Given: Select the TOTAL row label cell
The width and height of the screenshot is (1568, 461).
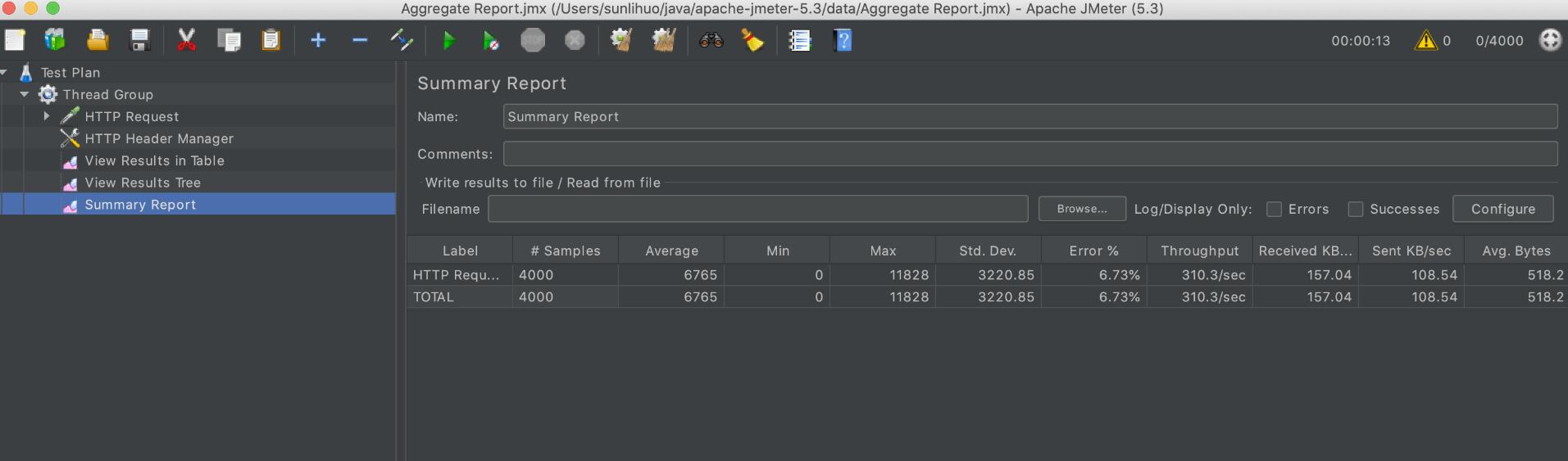Looking at the screenshot, I should [460, 297].
